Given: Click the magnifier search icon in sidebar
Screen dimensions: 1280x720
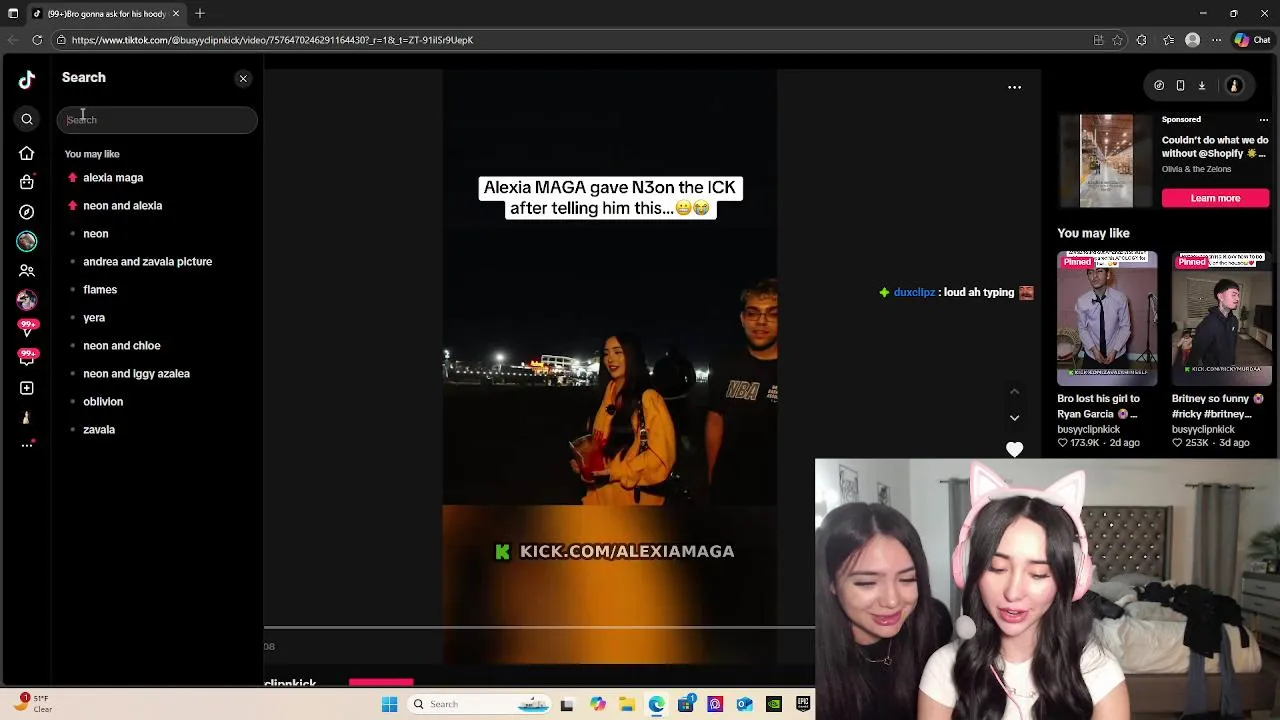Looking at the screenshot, I should tap(27, 120).
